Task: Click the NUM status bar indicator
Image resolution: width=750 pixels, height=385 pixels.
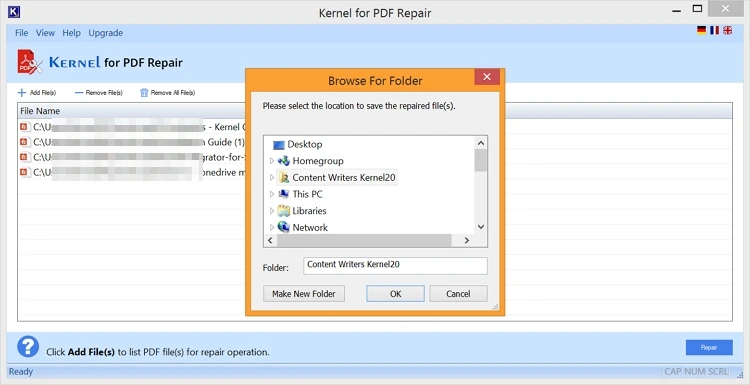Action: [x=694, y=372]
